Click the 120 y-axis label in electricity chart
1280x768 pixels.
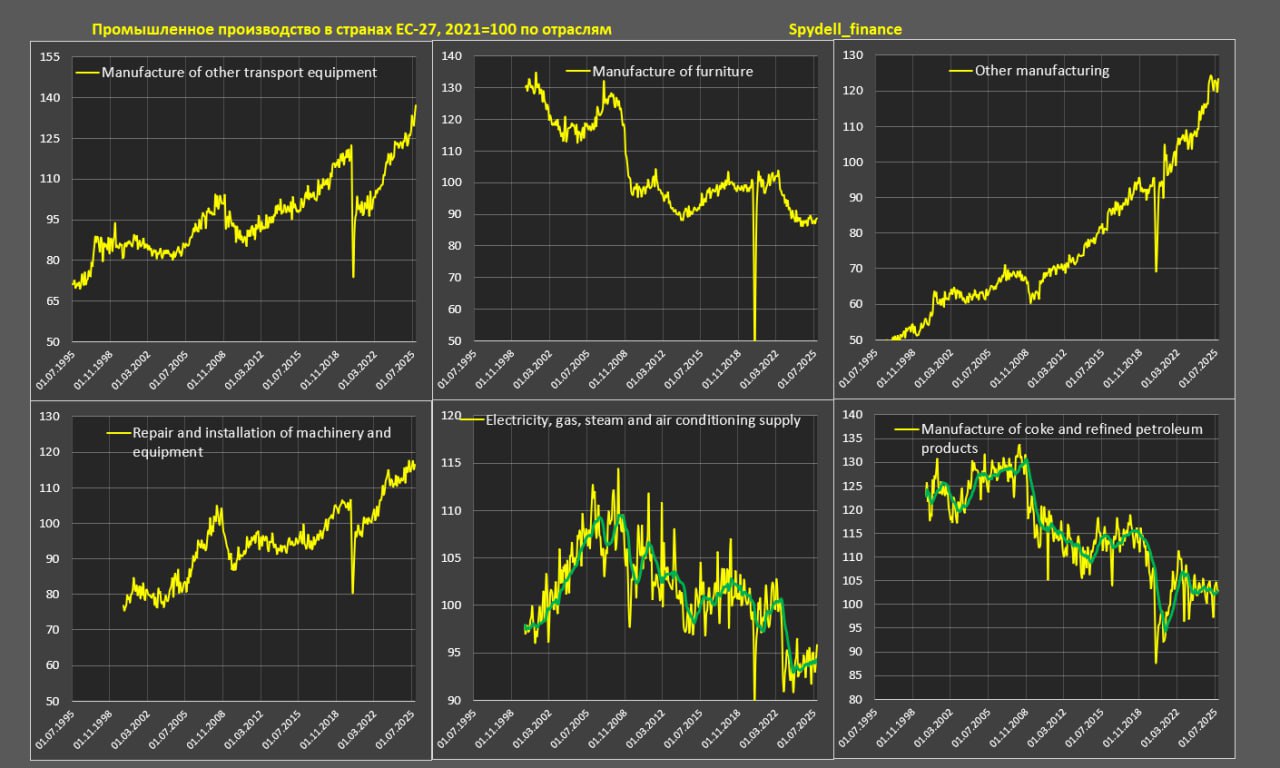click(451, 416)
